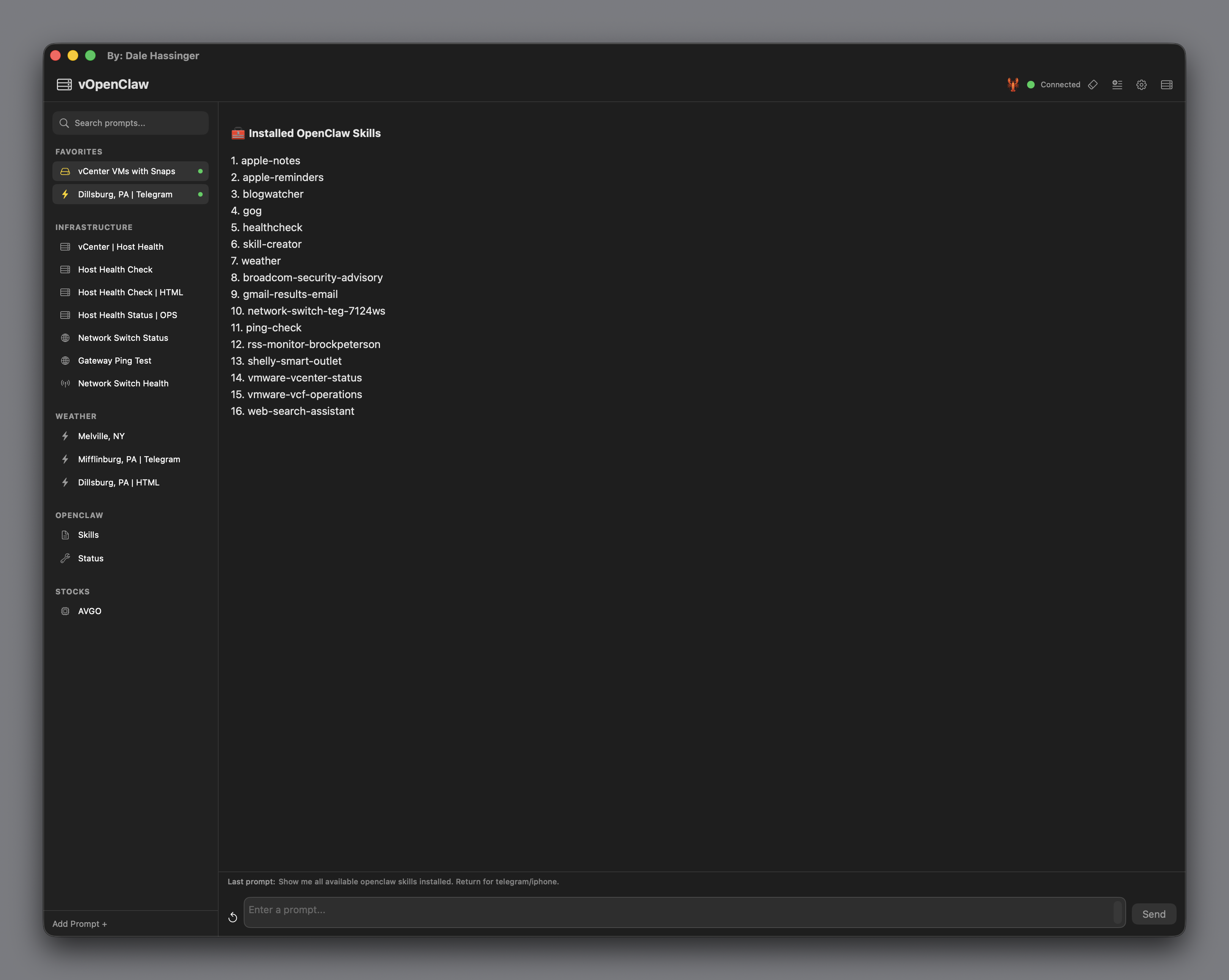The height and width of the screenshot is (980, 1229).
Task: Open Melville, NY weather prompt
Action: click(101, 436)
